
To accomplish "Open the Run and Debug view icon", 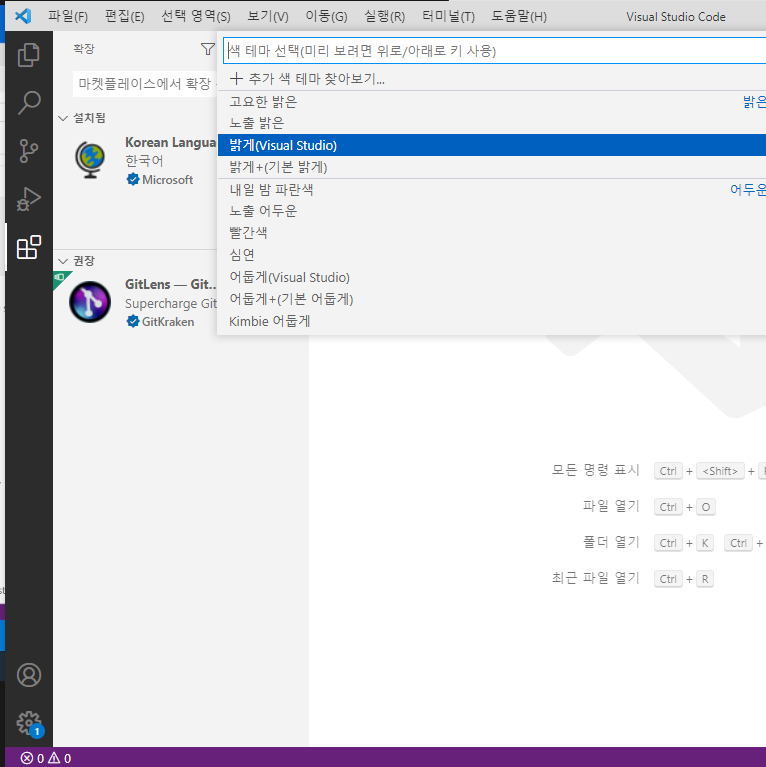I will (29, 199).
